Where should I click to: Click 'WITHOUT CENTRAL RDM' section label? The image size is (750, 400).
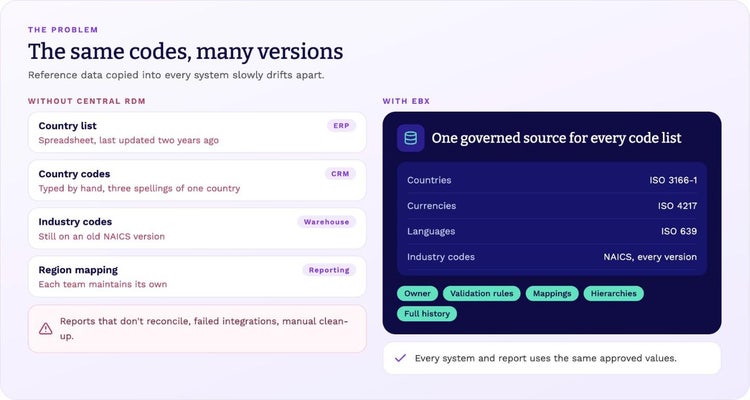tap(87, 101)
